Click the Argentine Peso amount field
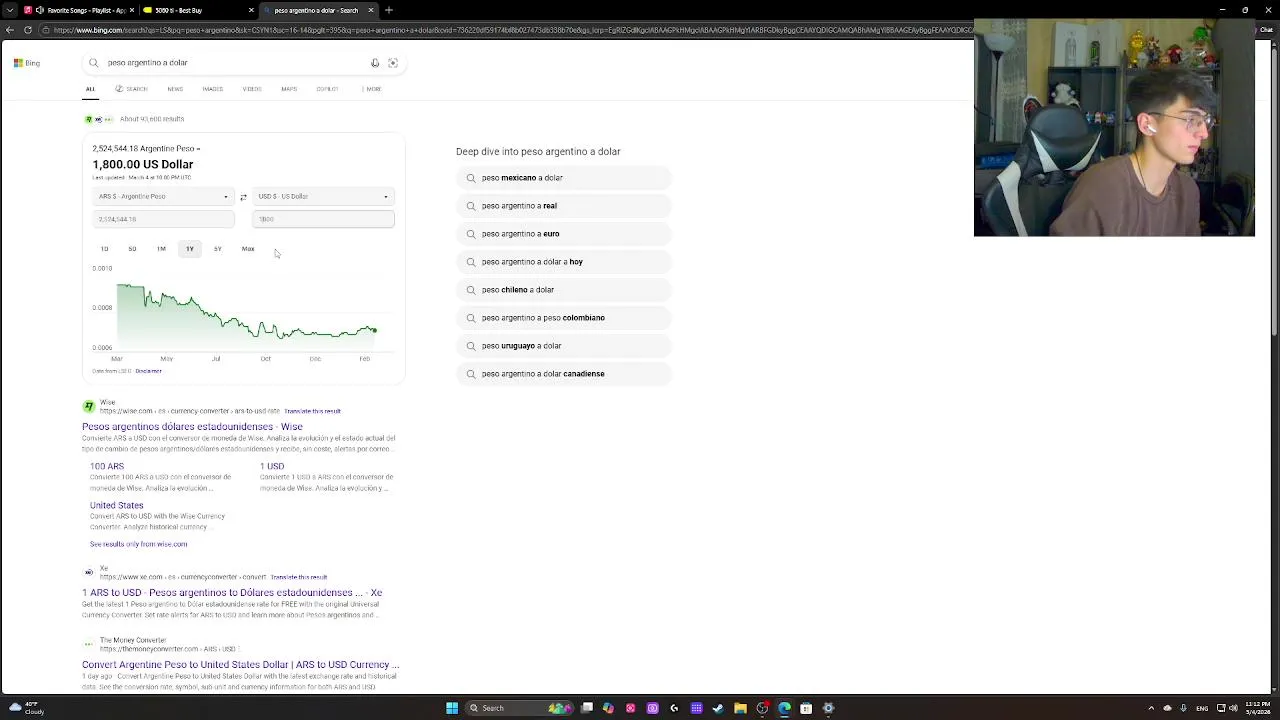The width and height of the screenshot is (1280, 720). pyautogui.click(x=163, y=219)
